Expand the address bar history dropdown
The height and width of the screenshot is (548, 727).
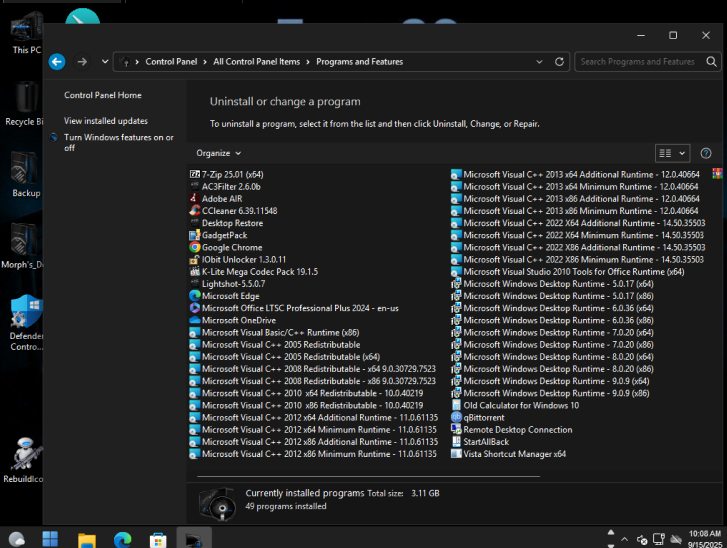pyautogui.click(x=539, y=62)
